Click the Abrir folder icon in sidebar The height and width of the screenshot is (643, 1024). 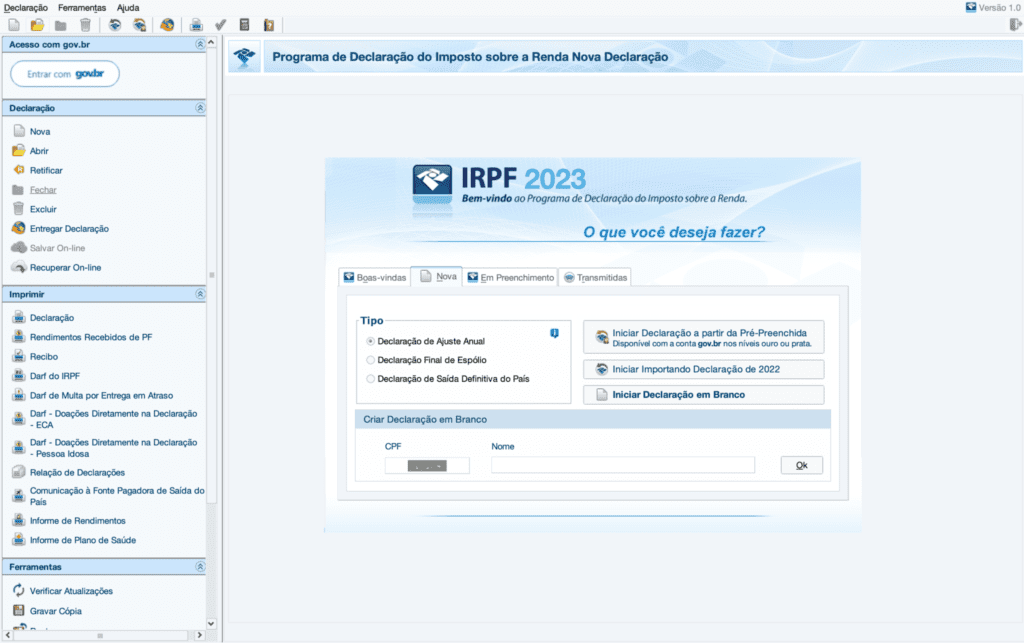click(x=19, y=151)
